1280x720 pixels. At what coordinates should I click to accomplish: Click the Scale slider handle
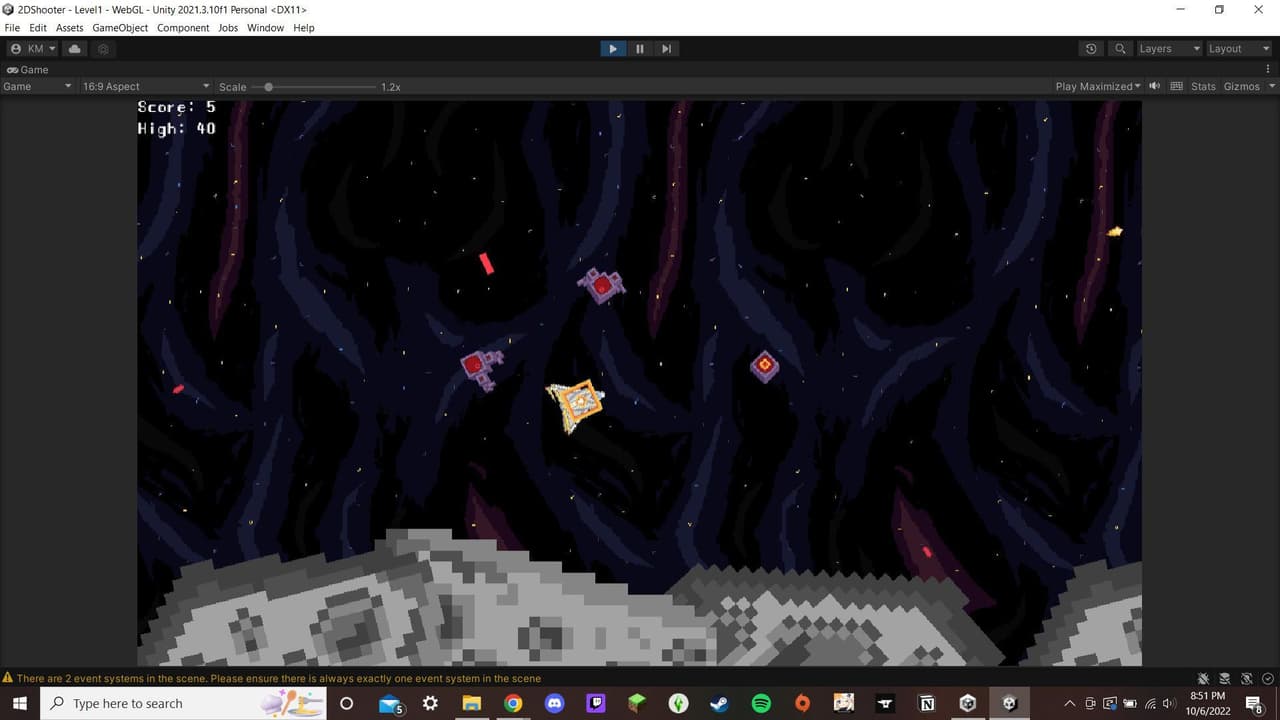pyautogui.click(x=268, y=87)
